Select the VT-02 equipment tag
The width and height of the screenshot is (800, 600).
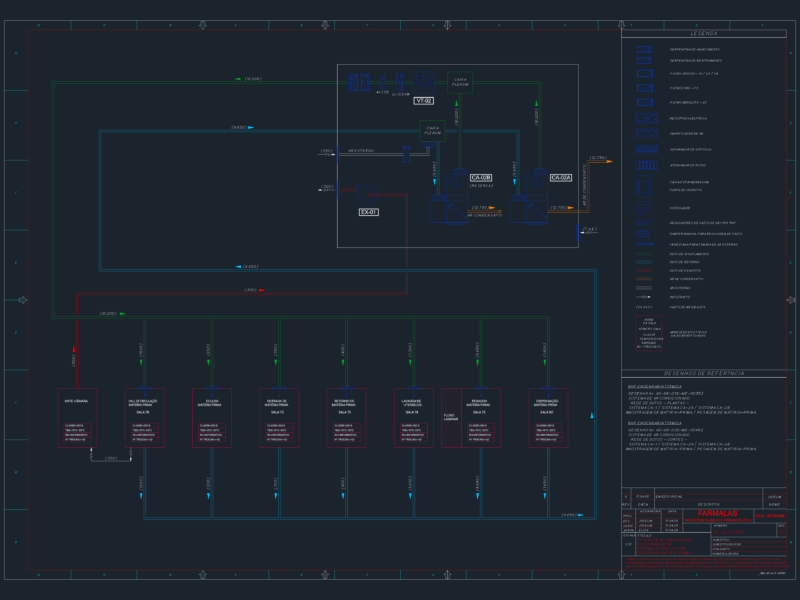coord(423,101)
